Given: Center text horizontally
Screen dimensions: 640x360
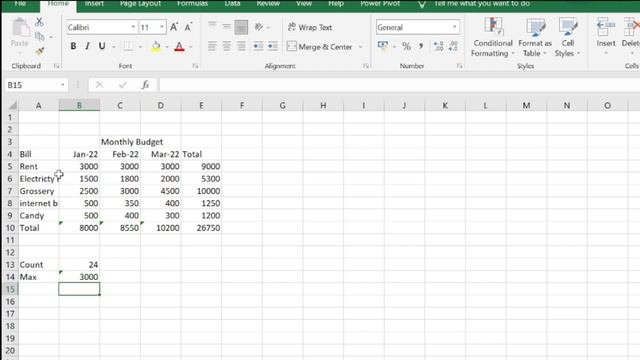Looking at the screenshot, I should 227,46.
